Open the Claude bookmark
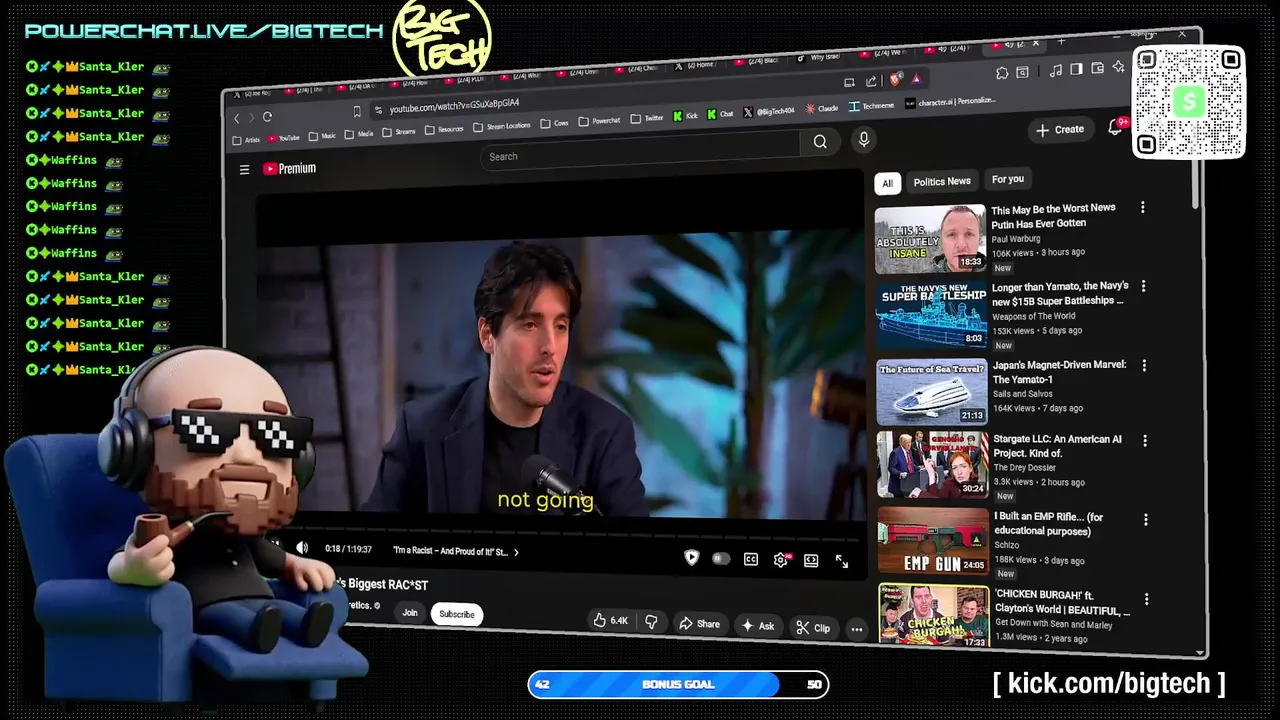 (822, 108)
